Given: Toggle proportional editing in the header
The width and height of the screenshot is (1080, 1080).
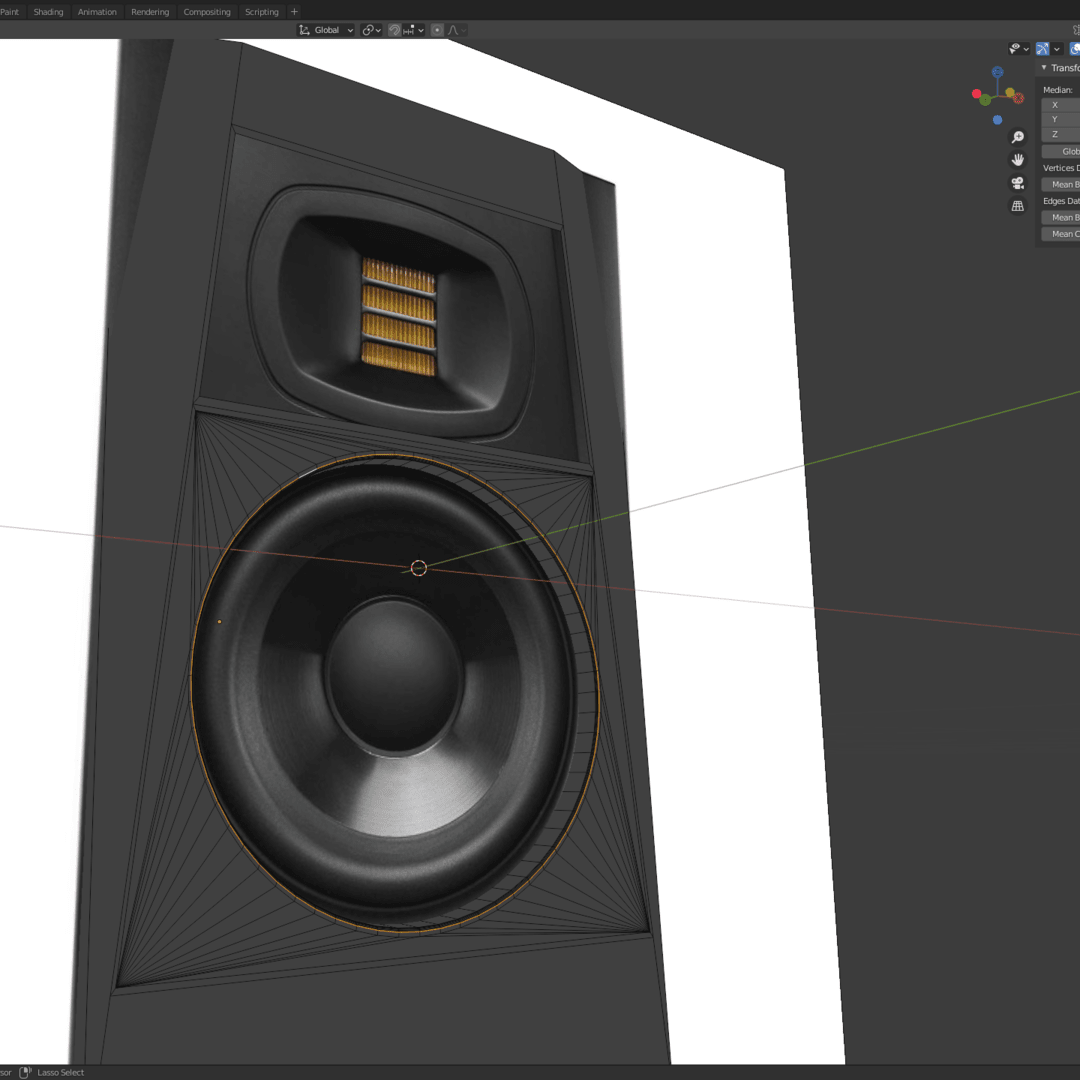Looking at the screenshot, I should tap(437, 30).
